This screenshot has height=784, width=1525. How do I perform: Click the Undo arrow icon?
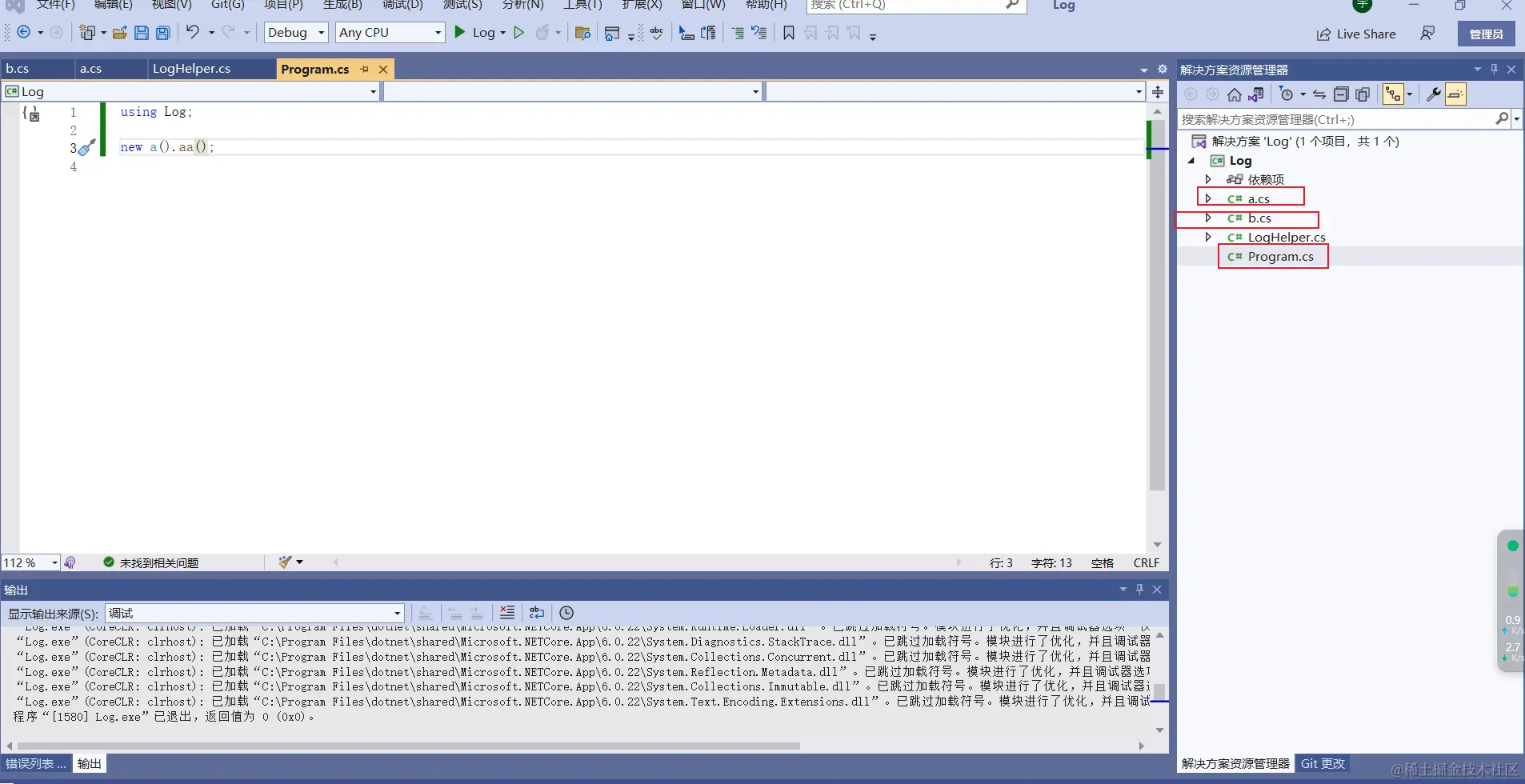click(193, 32)
